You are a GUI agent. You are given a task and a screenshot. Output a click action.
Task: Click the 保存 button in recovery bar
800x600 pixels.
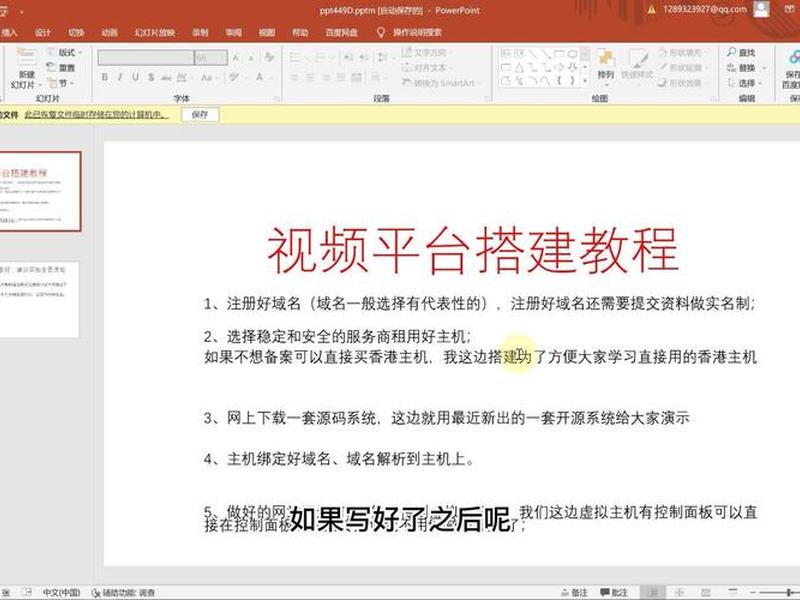pos(200,114)
